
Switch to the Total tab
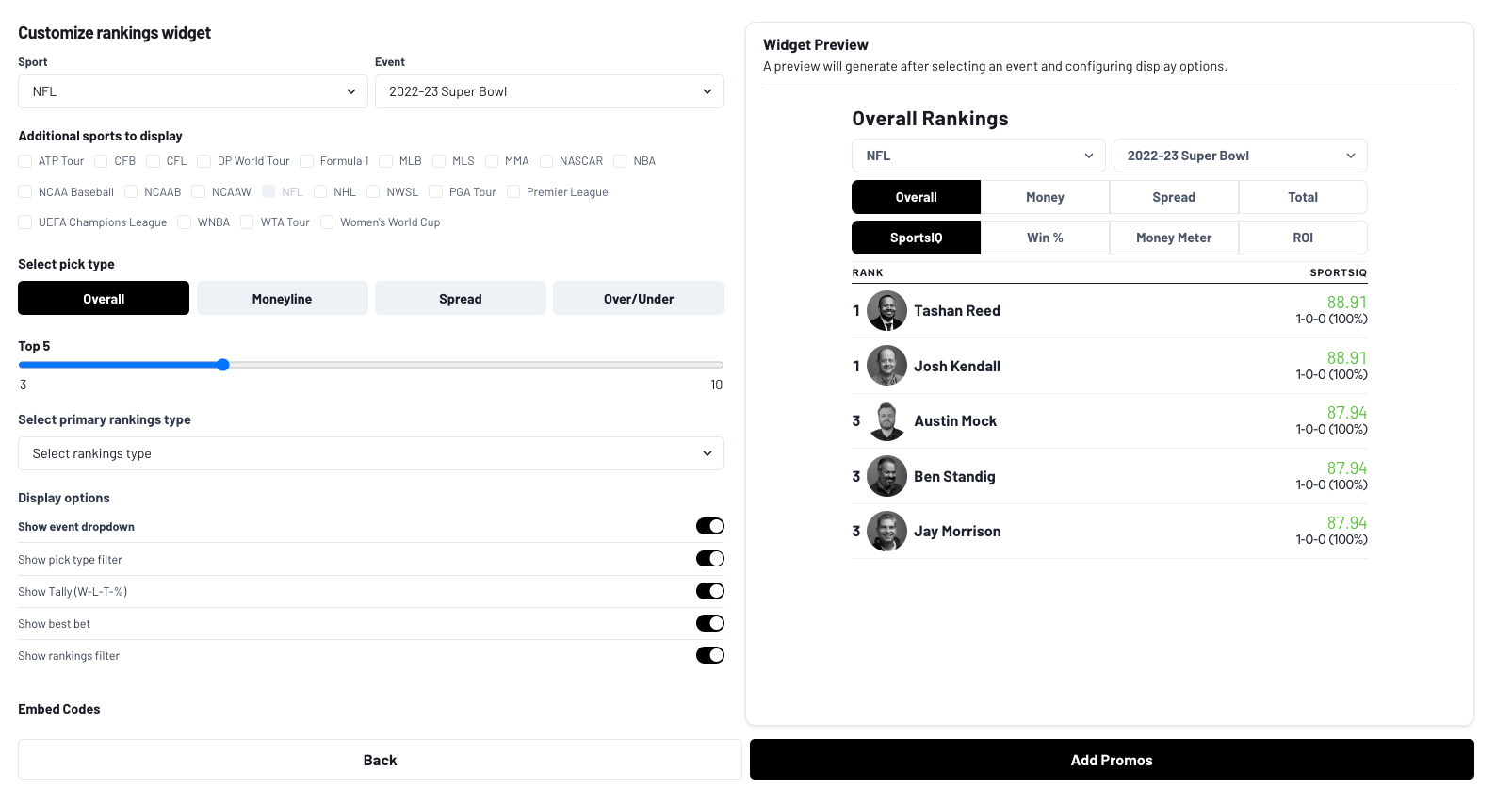[x=1303, y=197]
